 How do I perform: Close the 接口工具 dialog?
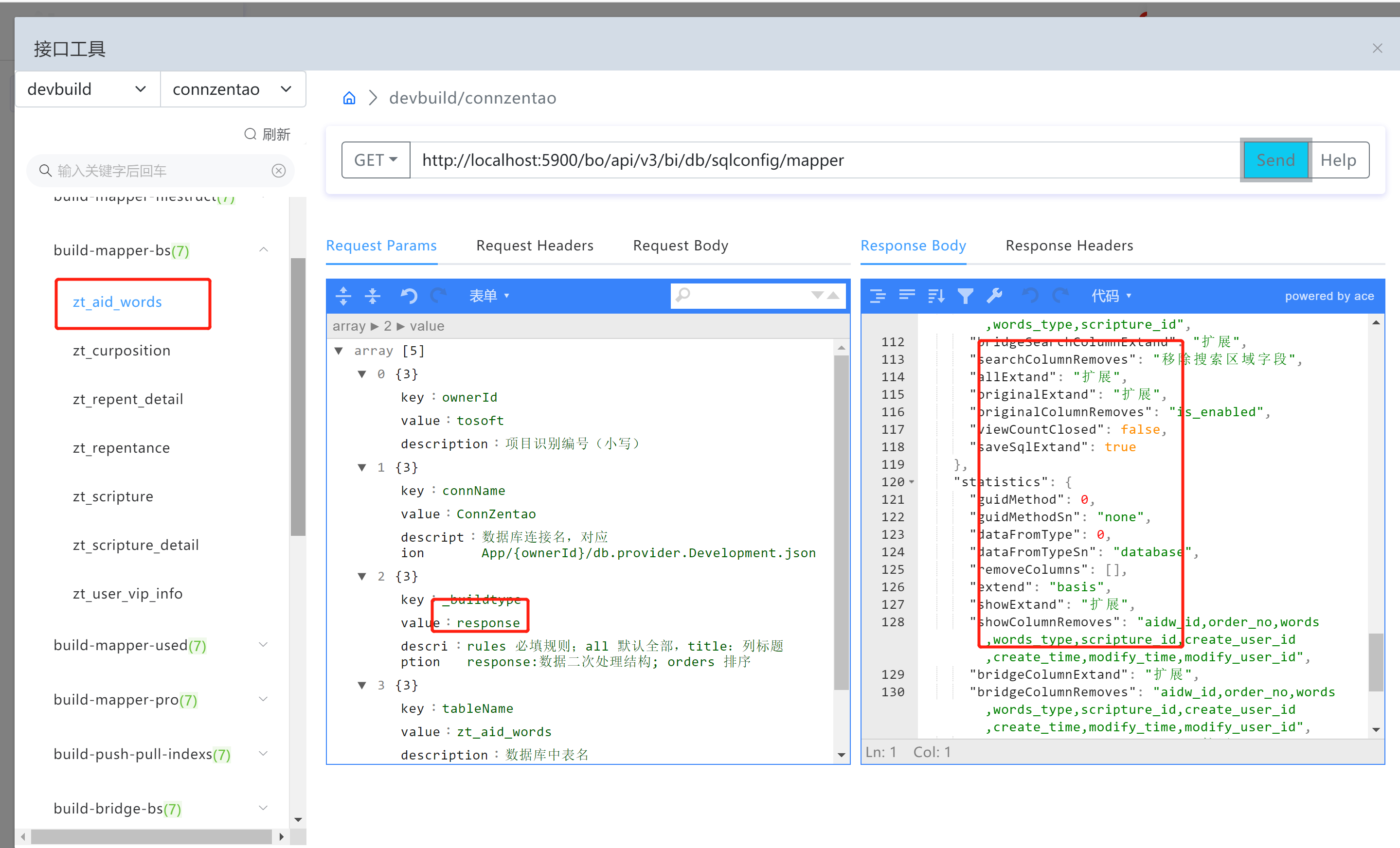click(1377, 48)
